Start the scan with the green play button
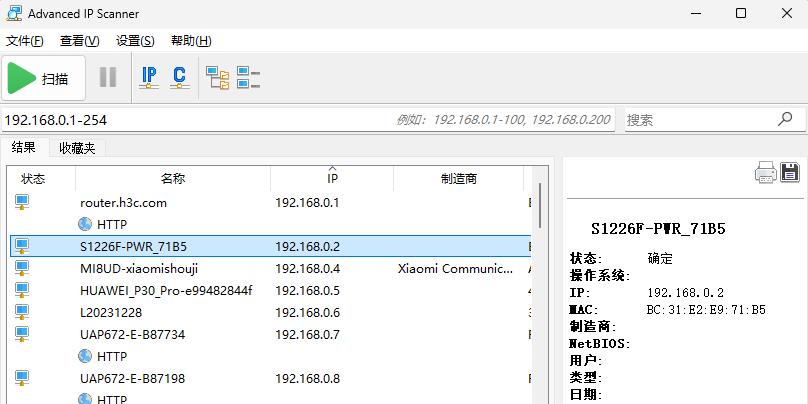The width and height of the screenshot is (808, 404). pyautogui.click(x=43, y=78)
